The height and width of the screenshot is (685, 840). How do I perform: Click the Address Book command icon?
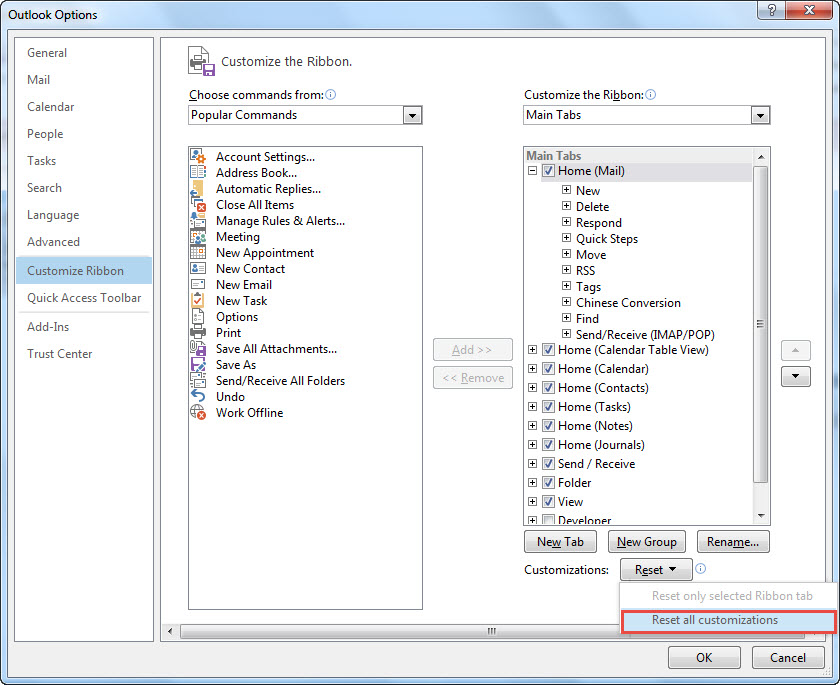[198, 172]
